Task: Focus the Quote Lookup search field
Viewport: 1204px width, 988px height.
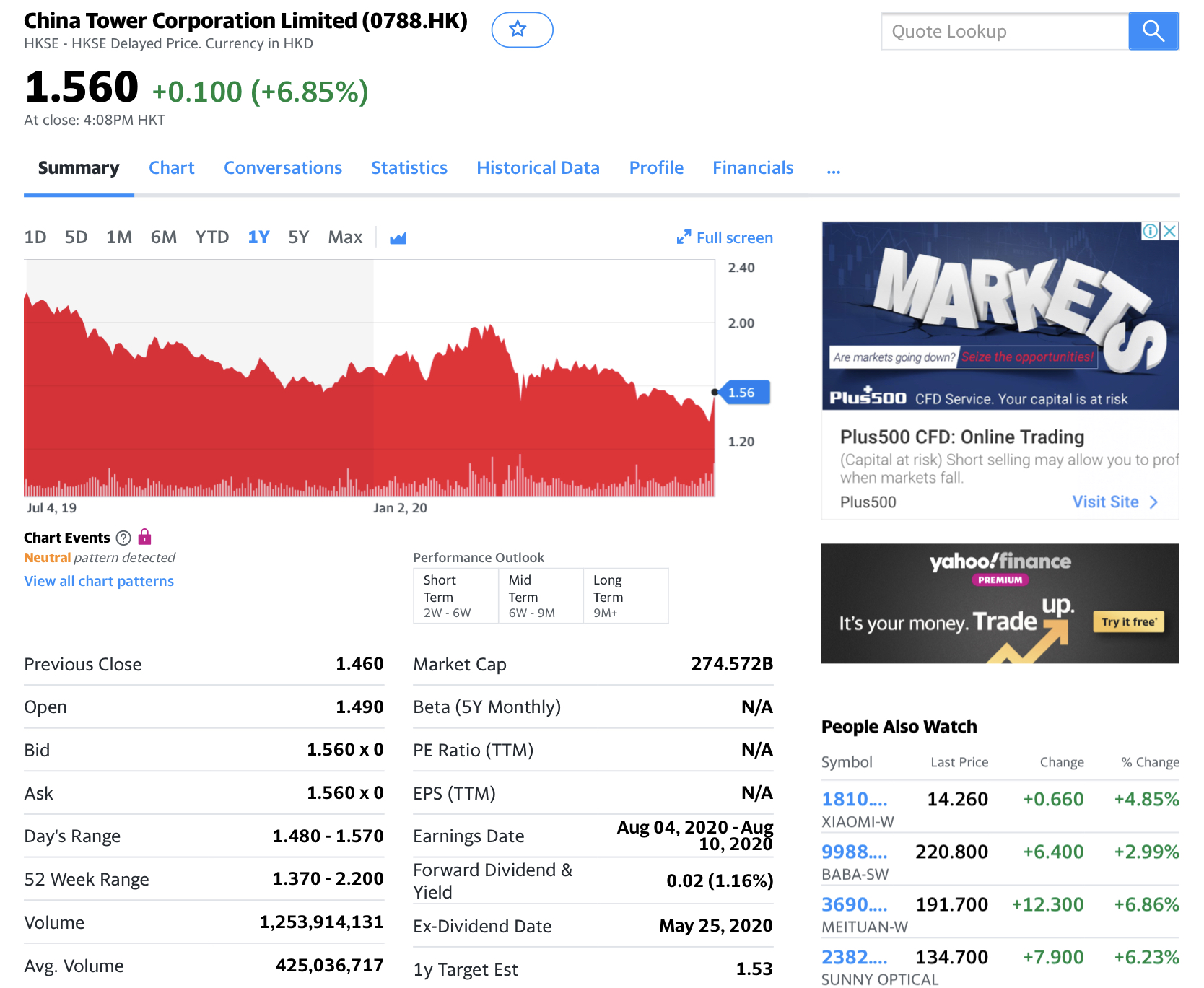Action: click(x=1005, y=31)
